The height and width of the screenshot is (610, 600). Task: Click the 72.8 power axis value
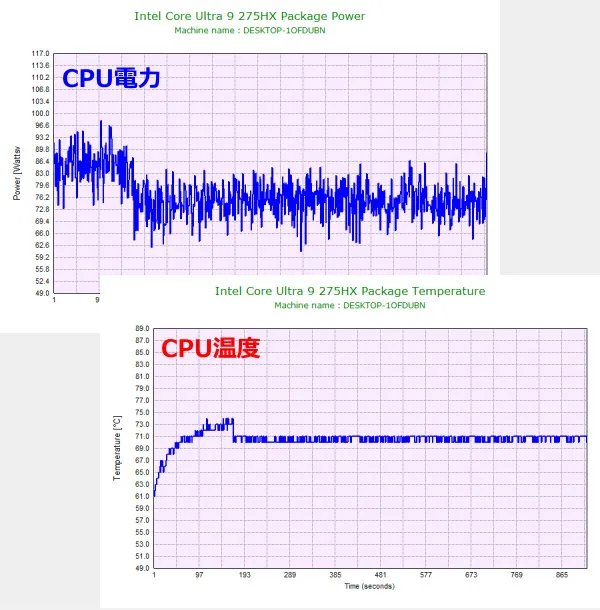(42, 210)
